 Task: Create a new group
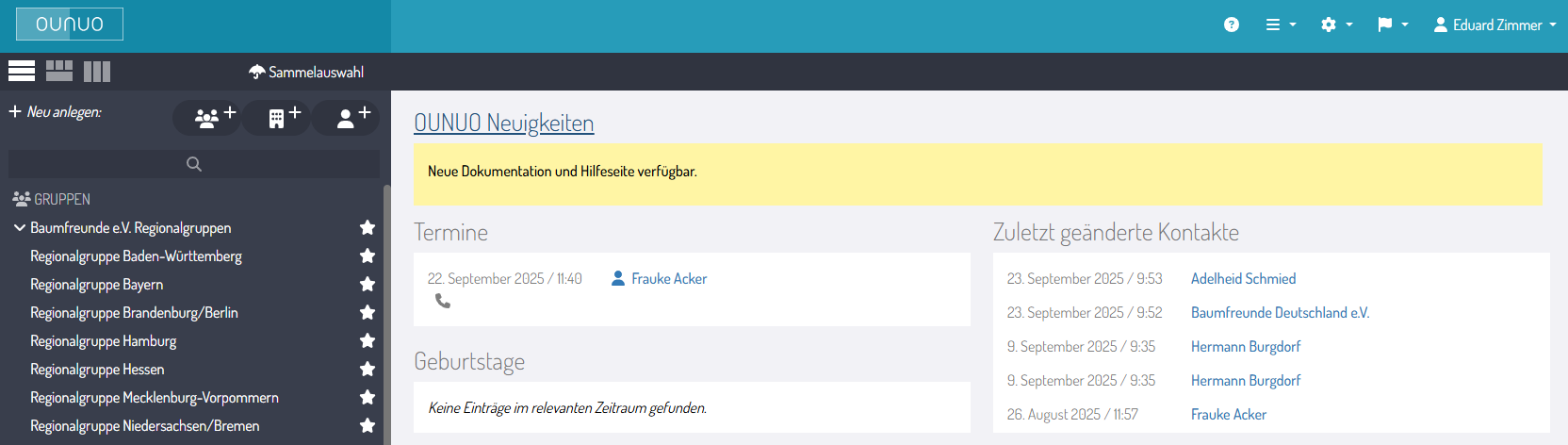(206, 118)
